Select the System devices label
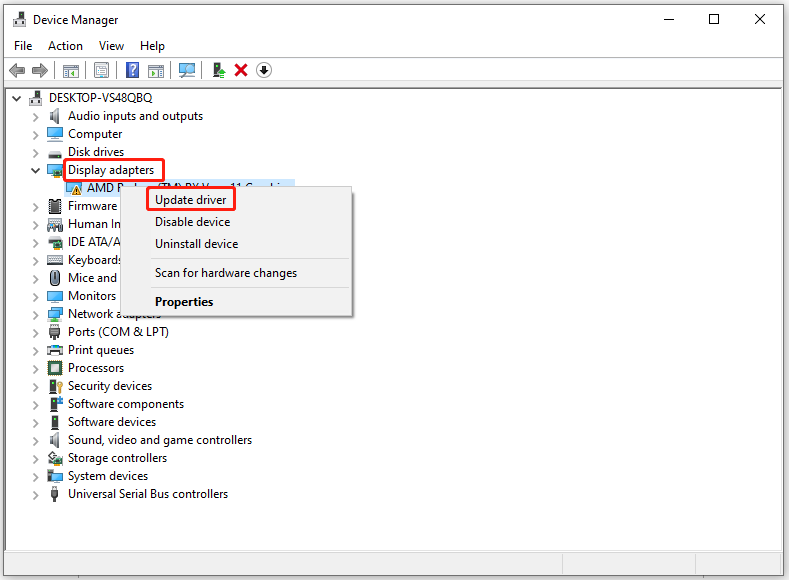This screenshot has width=789, height=580. (x=108, y=476)
